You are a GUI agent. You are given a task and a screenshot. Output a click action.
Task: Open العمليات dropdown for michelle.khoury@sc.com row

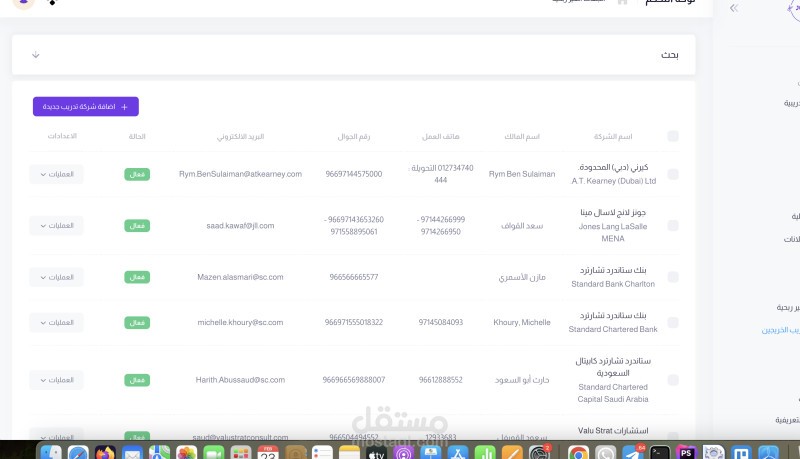(x=57, y=322)
